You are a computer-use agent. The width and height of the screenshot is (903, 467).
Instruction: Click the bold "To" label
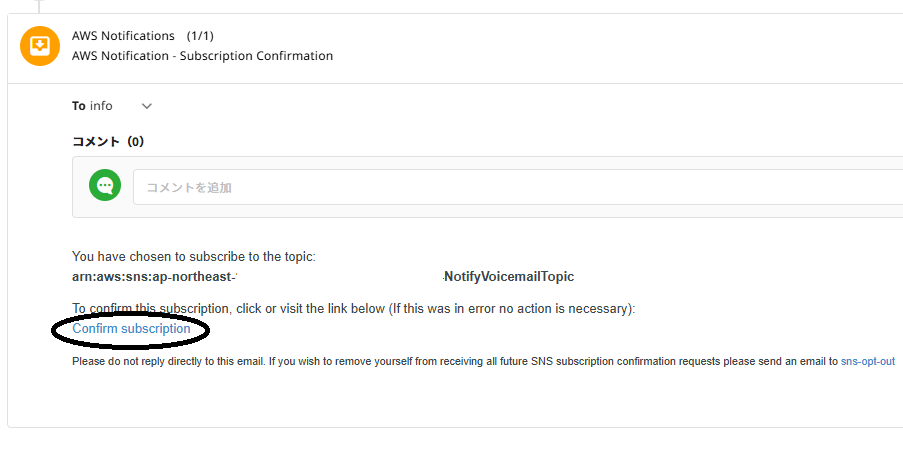click(x=79, y=106)
